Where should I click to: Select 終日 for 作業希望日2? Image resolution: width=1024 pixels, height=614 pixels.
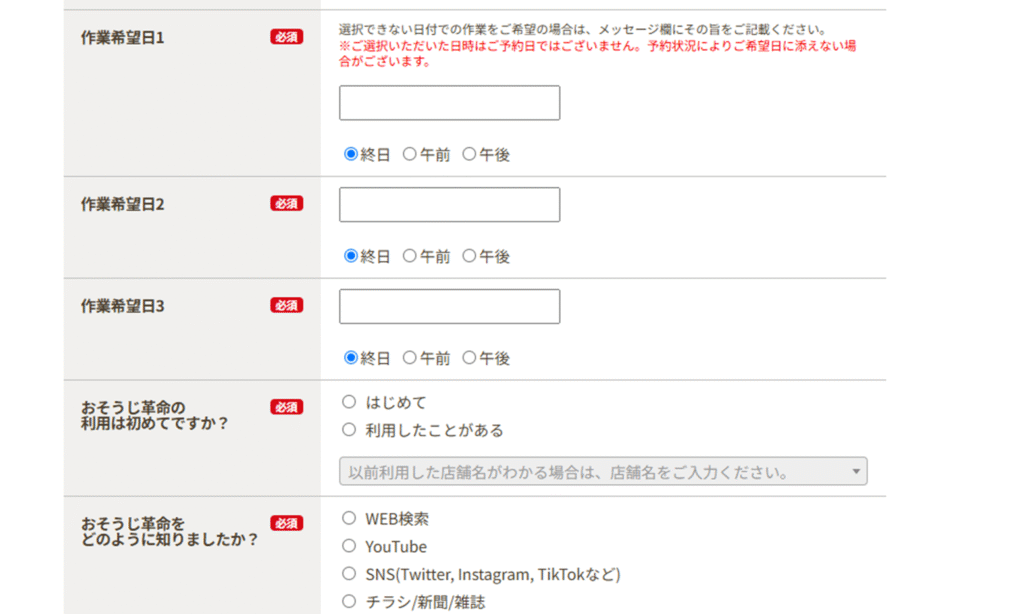coord(351,256)
